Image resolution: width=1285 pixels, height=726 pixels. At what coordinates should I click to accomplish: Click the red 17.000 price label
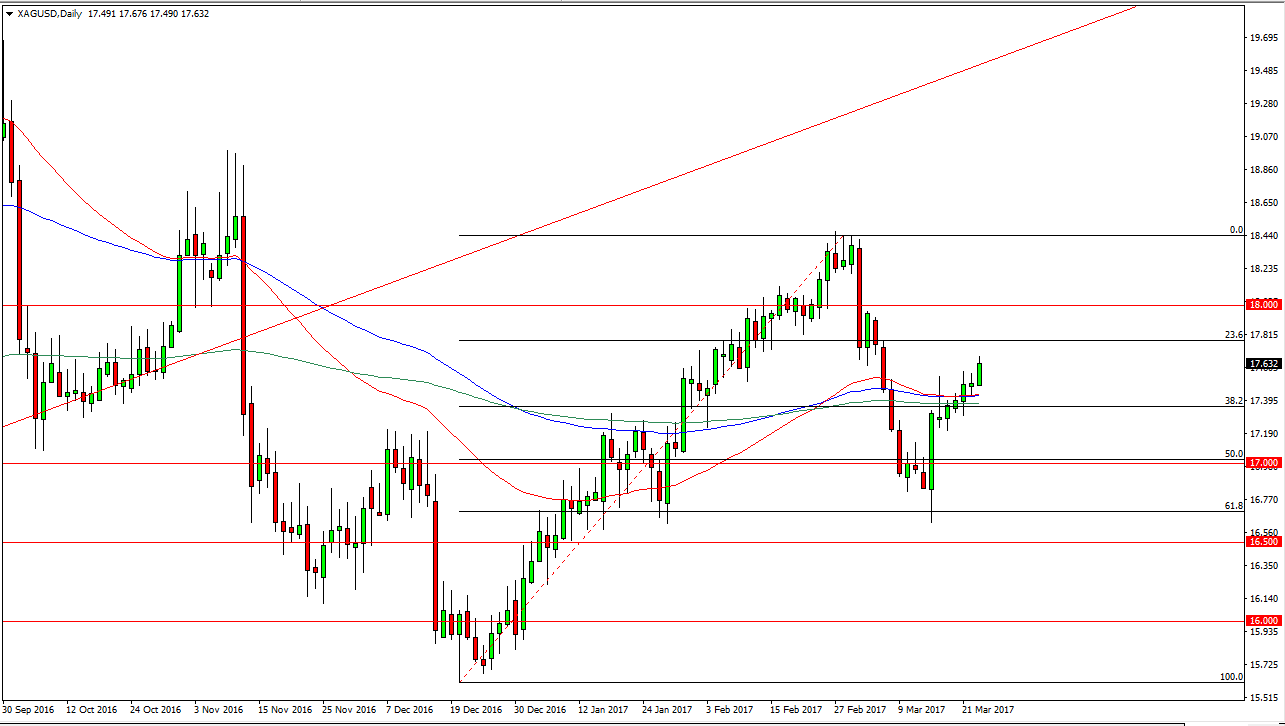(1264, 463)
